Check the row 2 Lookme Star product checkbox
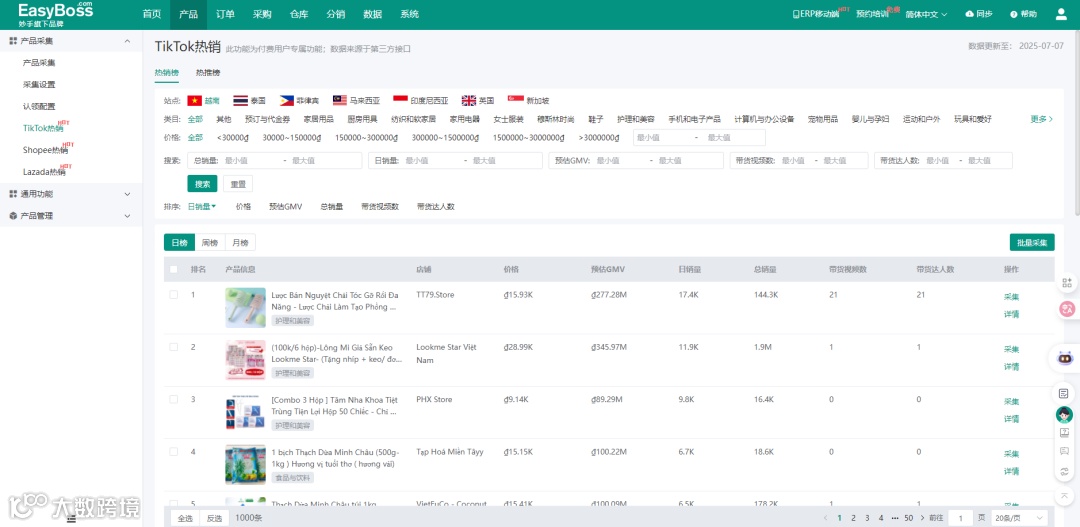Screen dimensions: 1080x527 (x=174, y=347)
